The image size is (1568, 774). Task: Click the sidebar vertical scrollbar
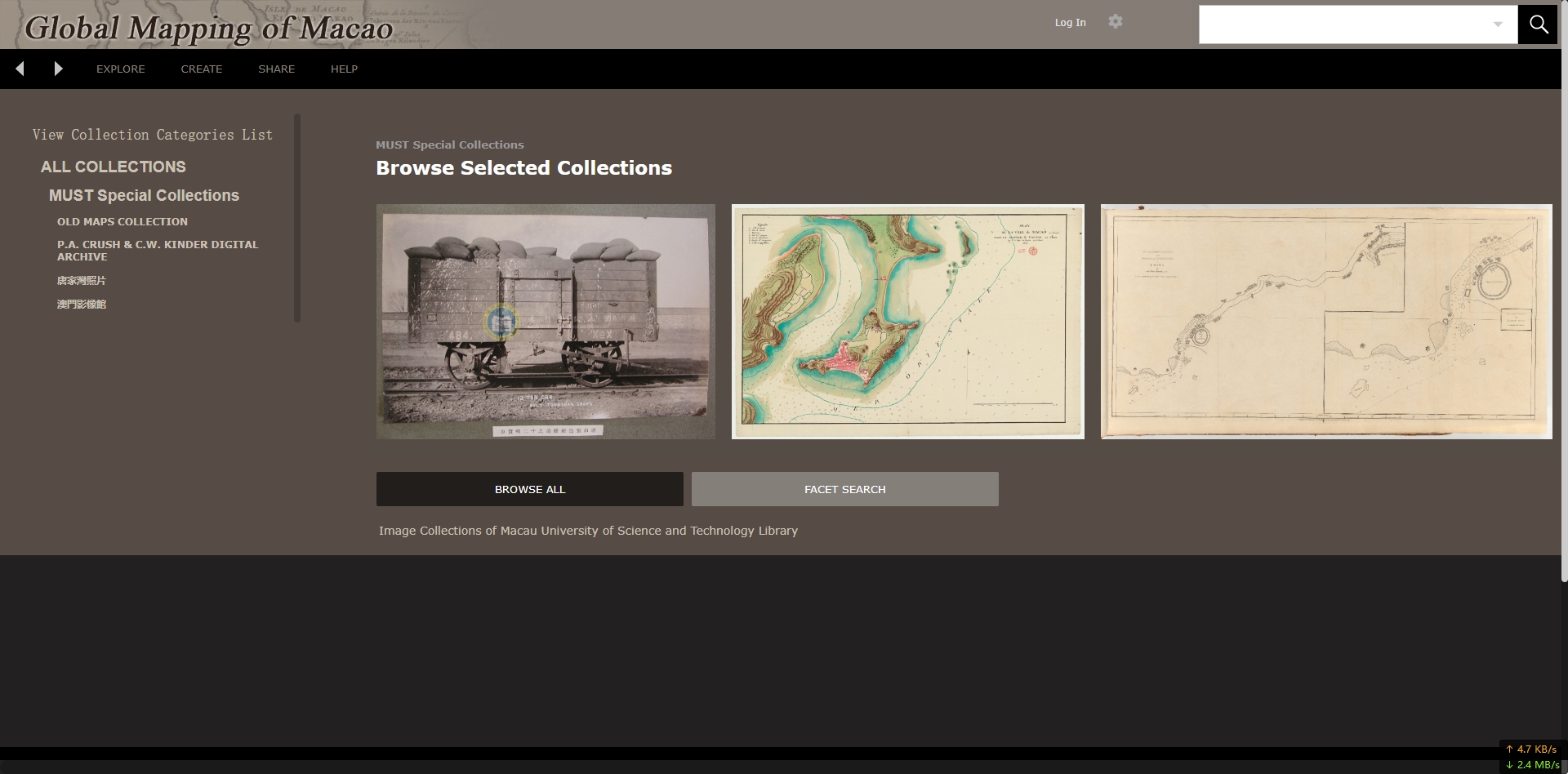tap(297, 217)
